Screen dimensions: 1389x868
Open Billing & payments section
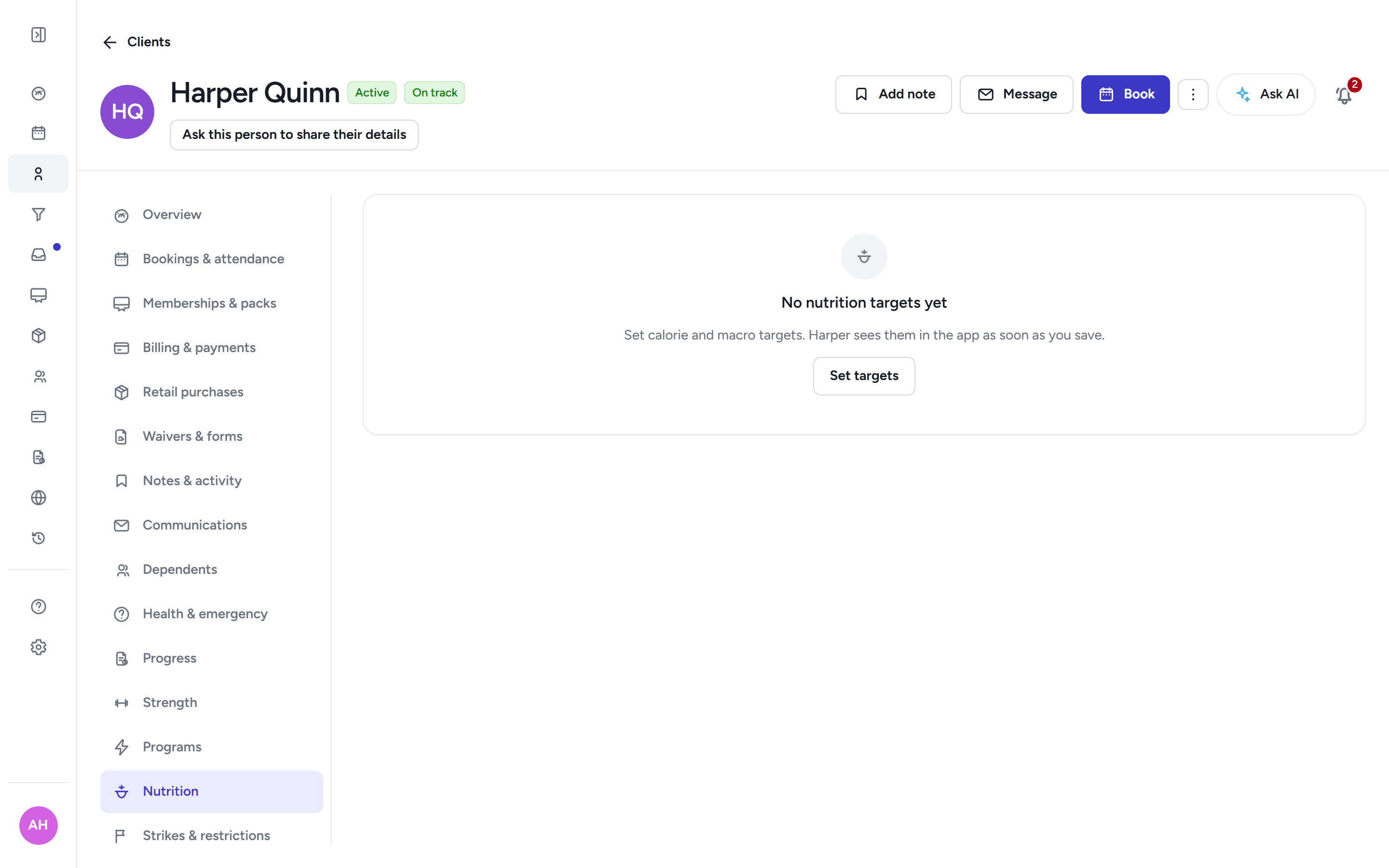pos(212,348)
